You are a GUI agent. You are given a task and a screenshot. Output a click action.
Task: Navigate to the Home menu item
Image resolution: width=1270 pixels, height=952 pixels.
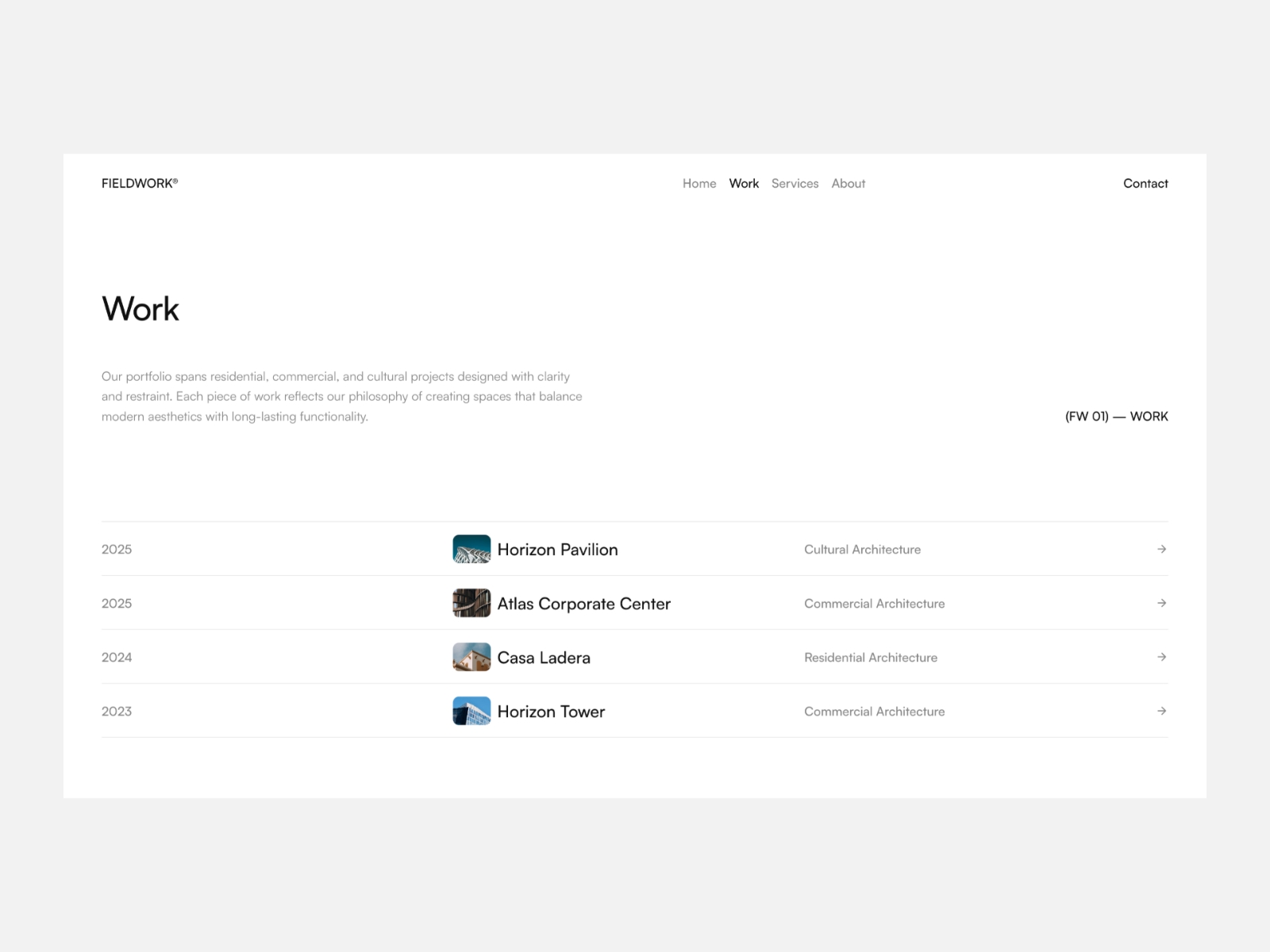[x=699, y=183]
